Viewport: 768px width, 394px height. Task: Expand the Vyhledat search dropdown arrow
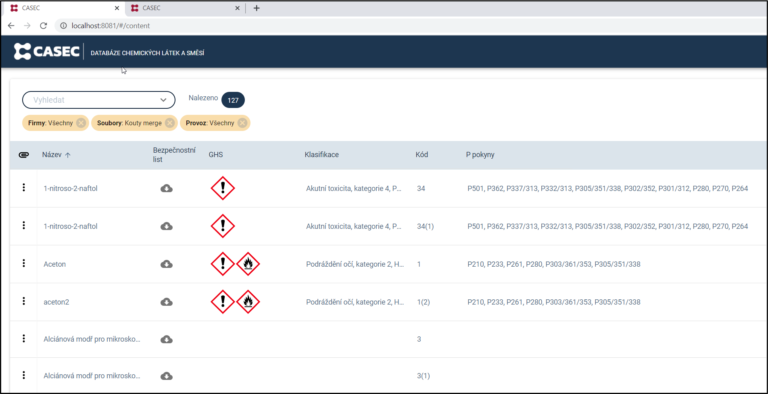164,100
